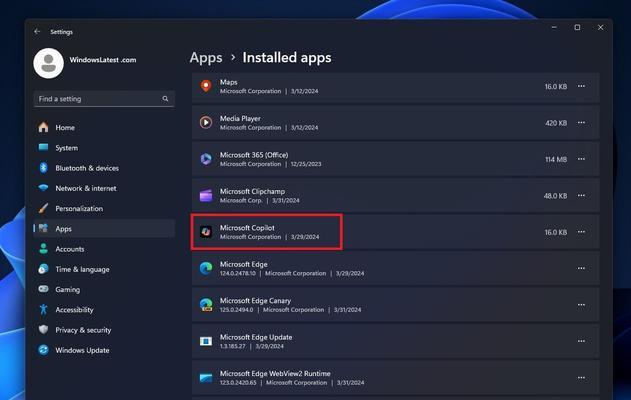Open more options for Microsoft Edge
Viewport: 631px width, 400px height.
point(582,268)
